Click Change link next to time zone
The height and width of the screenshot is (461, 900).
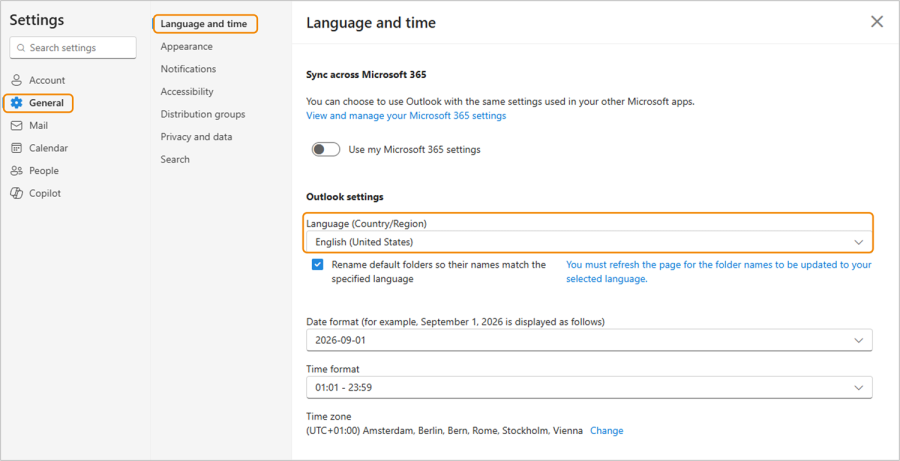607,431
